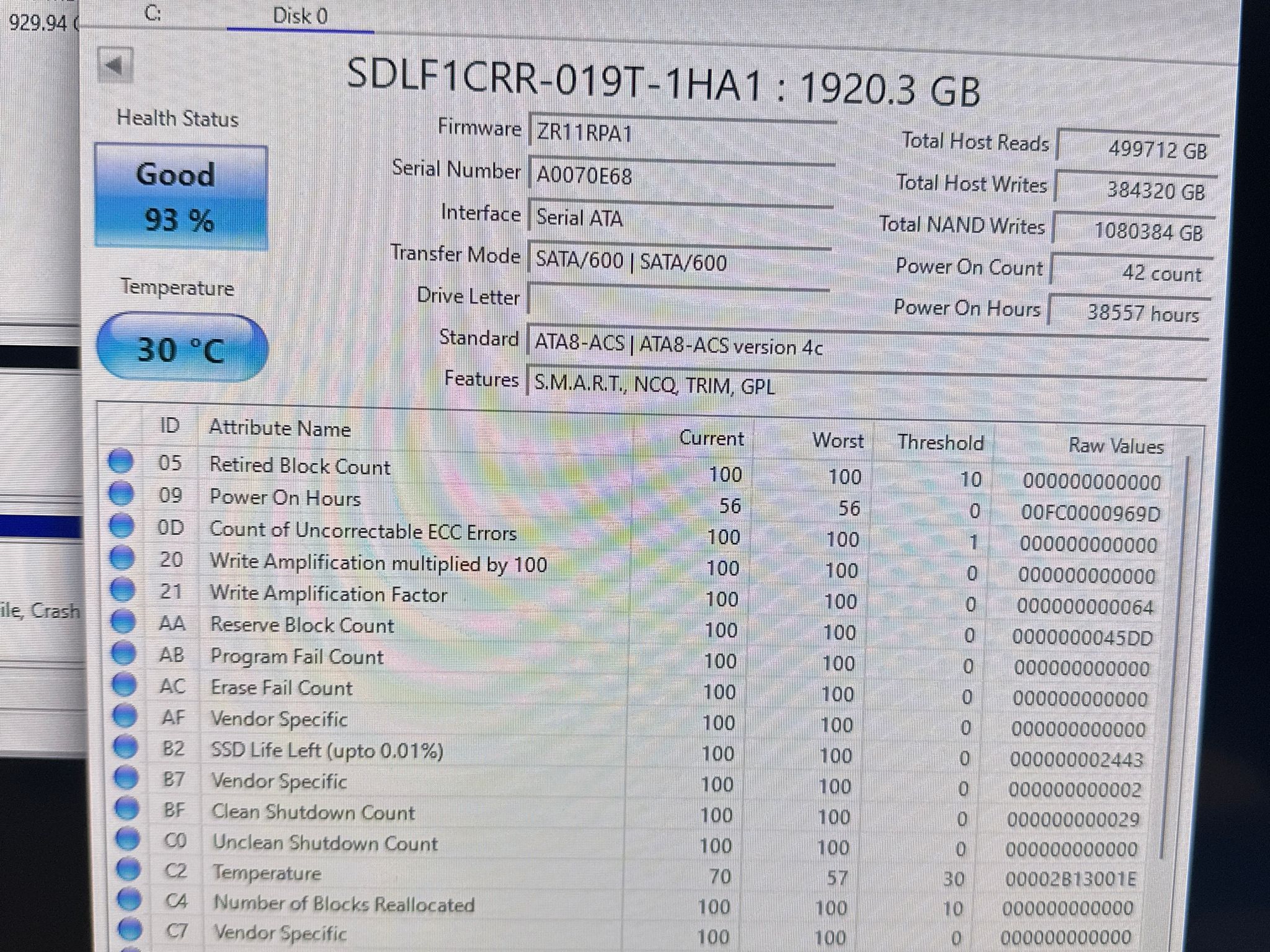The height and width of the screenshot is (952, 1270).
Task: Click Total NAND Writes value 1080384 GB
Action: coord(1134,231)
